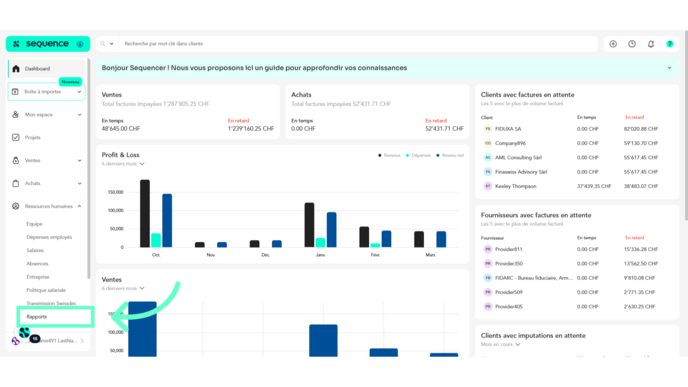Expand the Boîte à importer chevron

tap(79, 92)
